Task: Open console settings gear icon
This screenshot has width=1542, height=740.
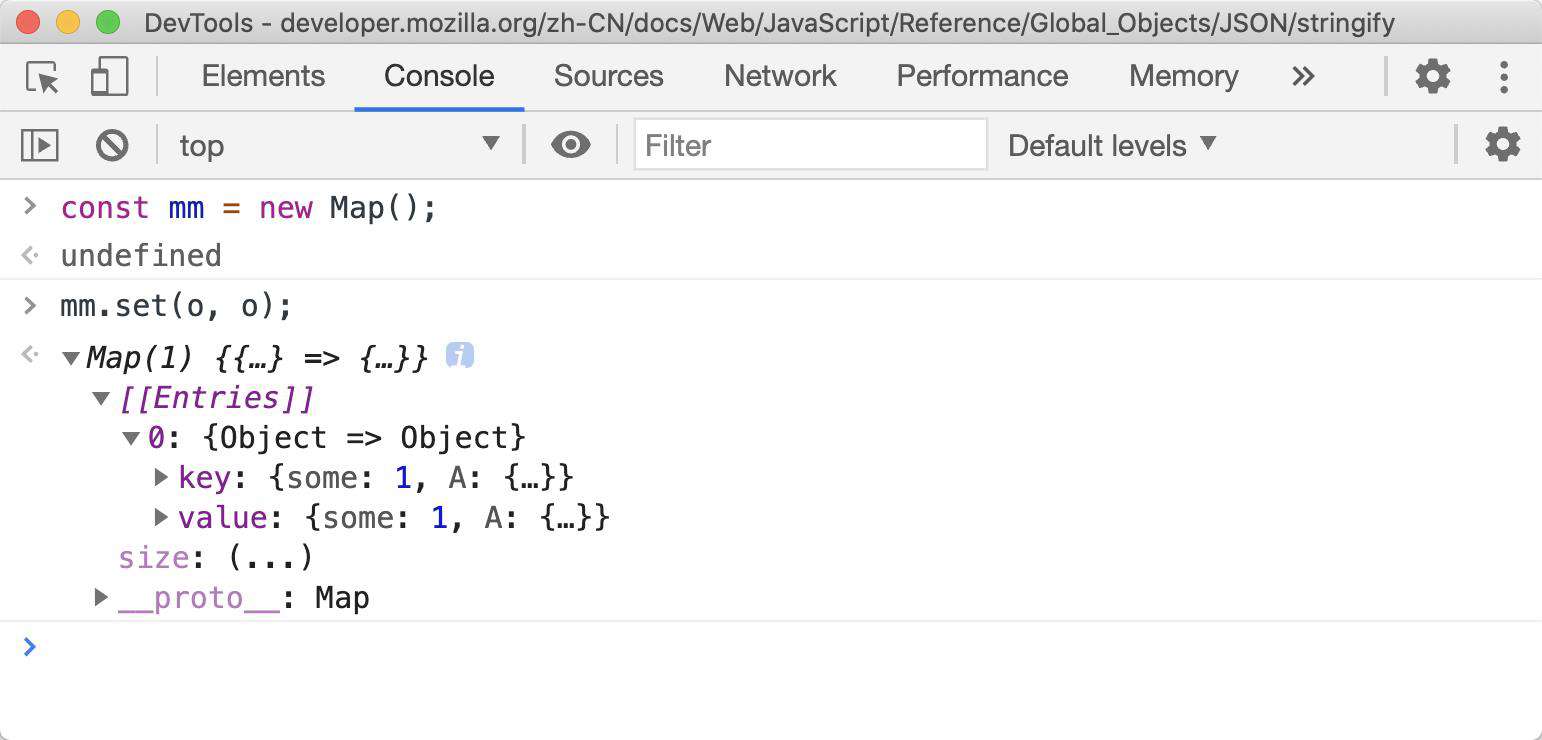Action: [1502, 145]
